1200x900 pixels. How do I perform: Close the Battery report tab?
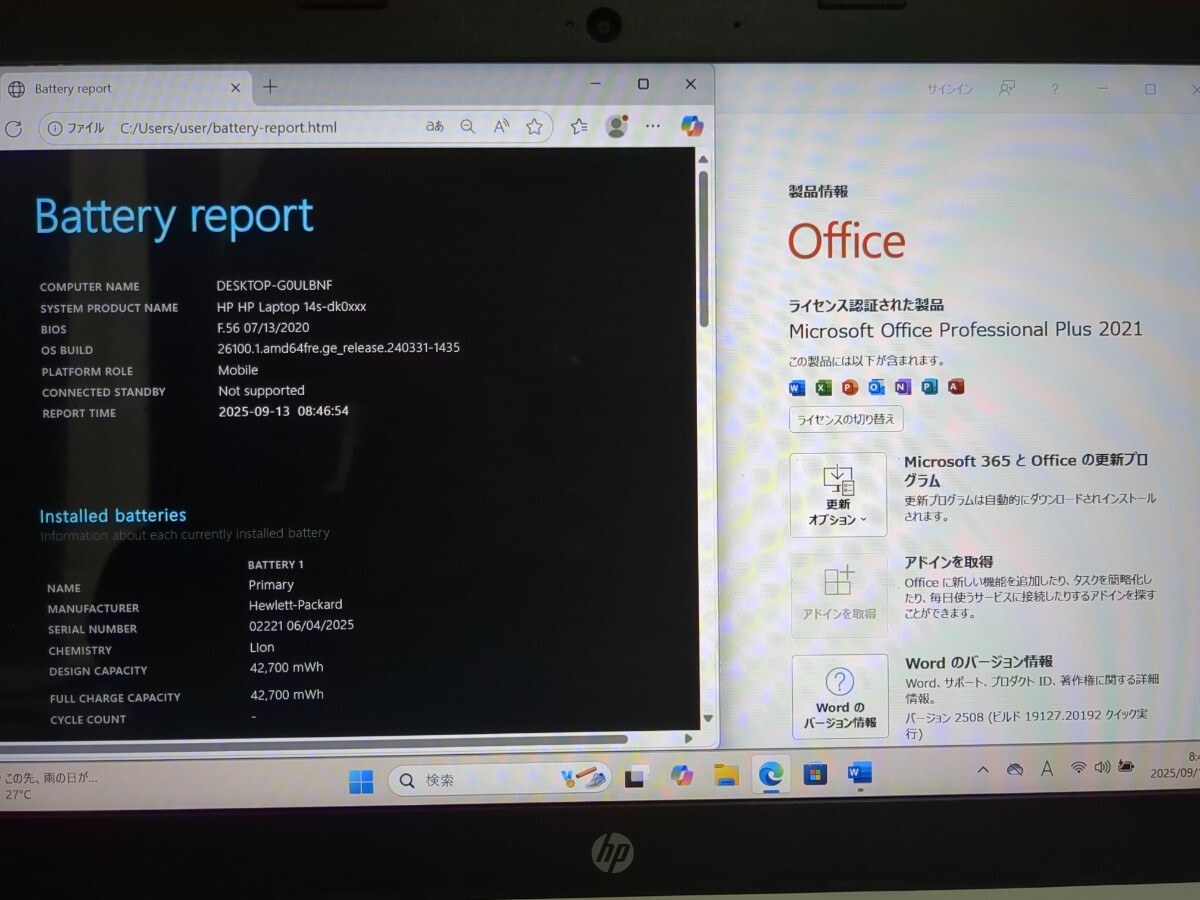pyautogui.click(x=236, y=88)
